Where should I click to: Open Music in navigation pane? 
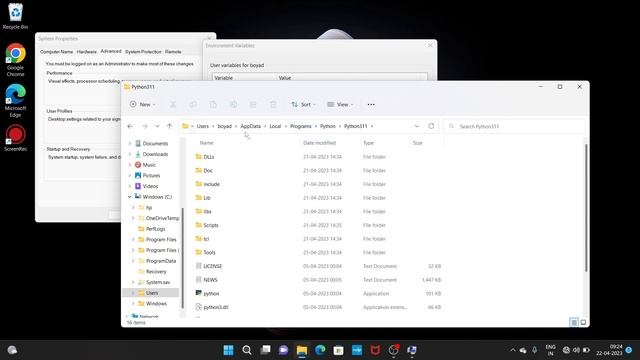pyautogui.click(x=149, y=165)
